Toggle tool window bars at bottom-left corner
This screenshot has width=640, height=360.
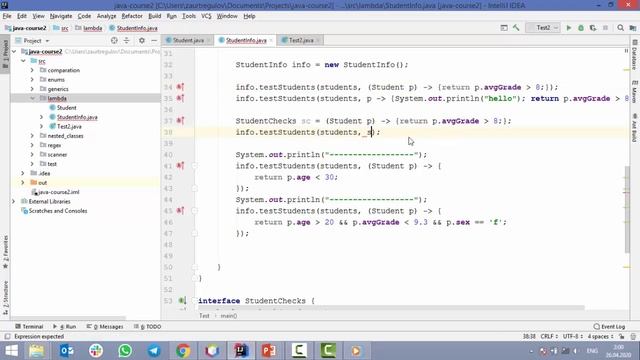point(7,337)
